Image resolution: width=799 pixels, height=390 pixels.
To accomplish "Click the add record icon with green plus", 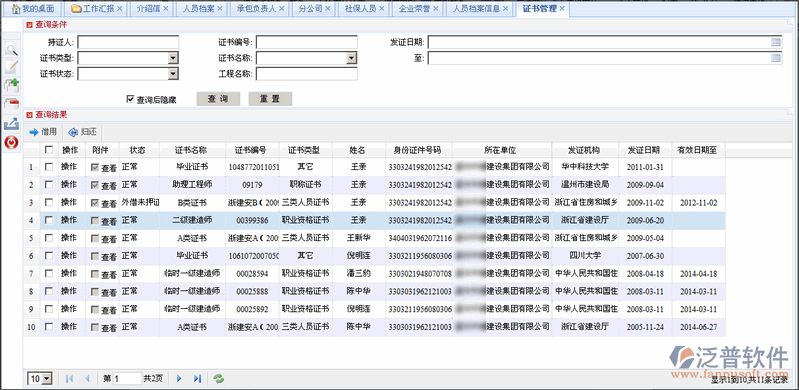I will click(x=11, y=85).
